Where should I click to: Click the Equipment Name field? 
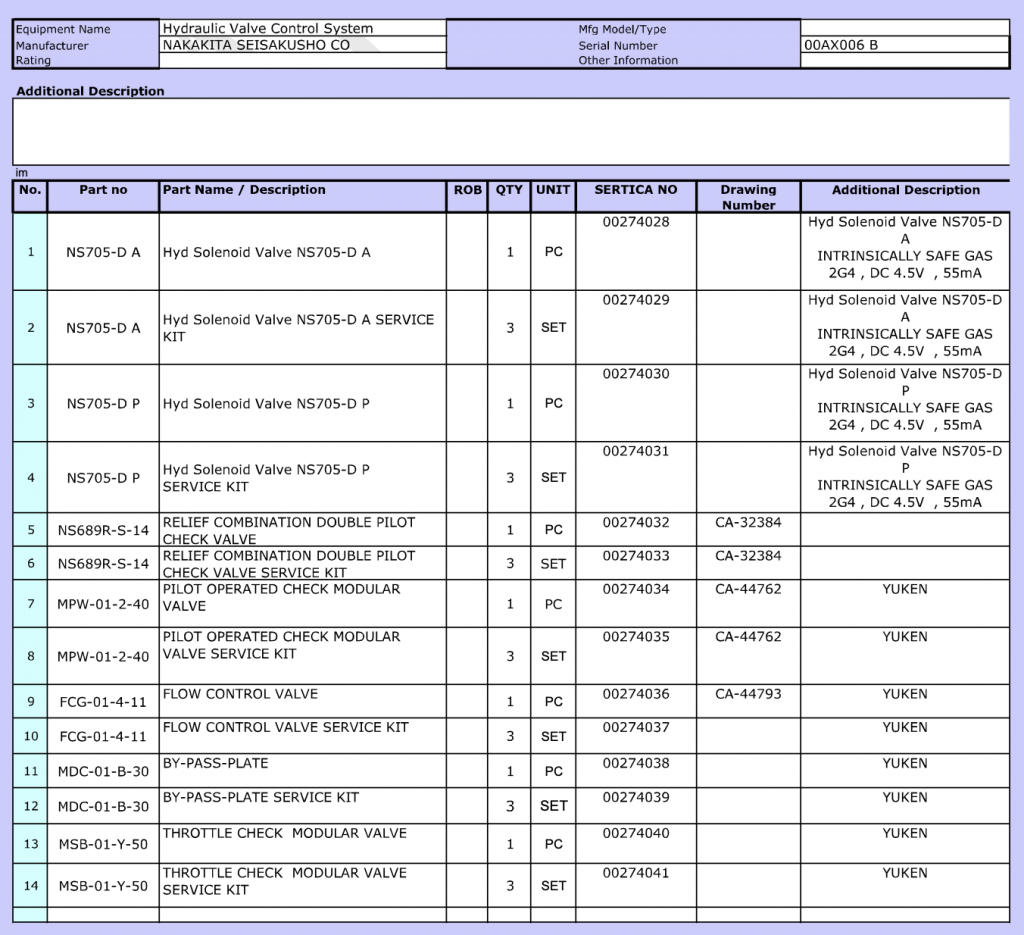[302, 29]
